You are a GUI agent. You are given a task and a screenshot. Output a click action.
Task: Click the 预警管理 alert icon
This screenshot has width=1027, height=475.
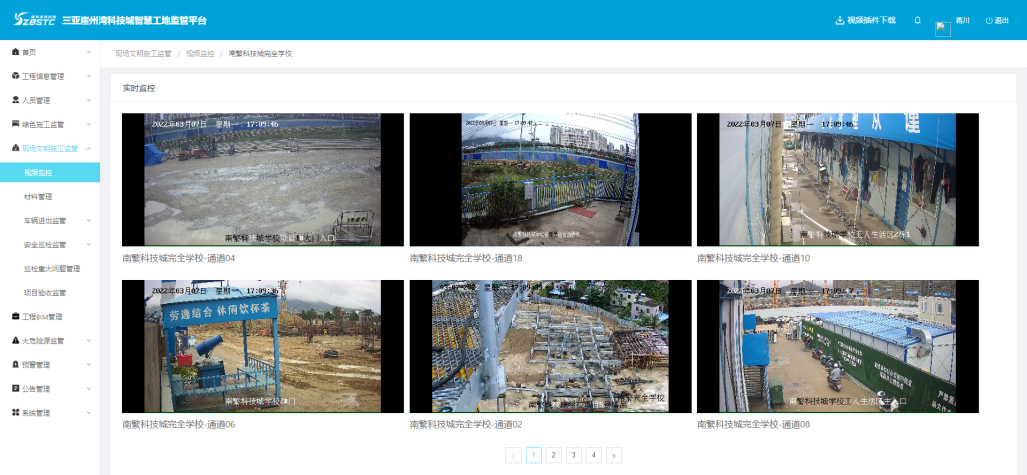click(x=15, y=365)
